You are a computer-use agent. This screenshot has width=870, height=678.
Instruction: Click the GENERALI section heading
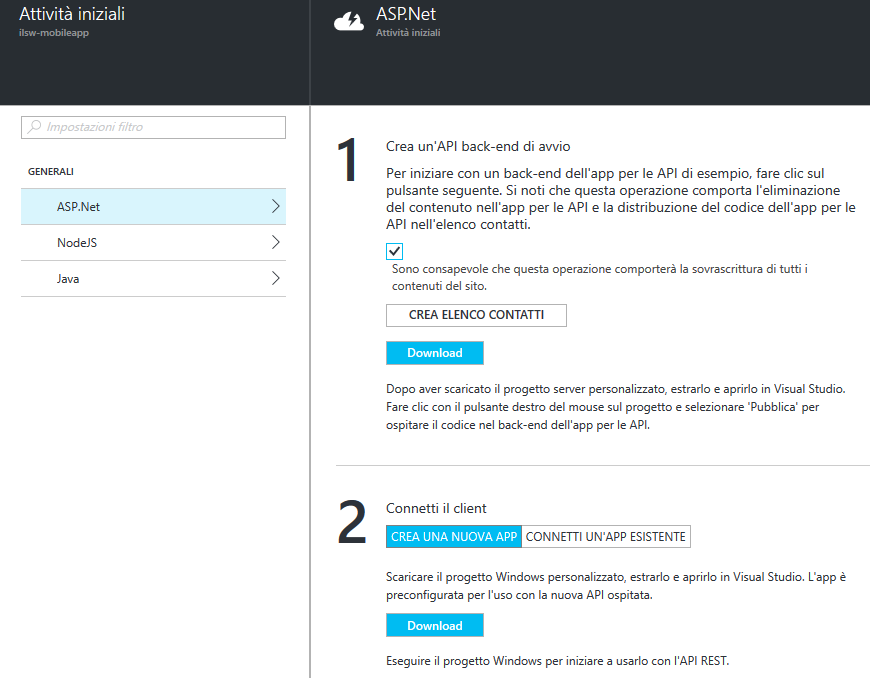click(x=50, y=171)
